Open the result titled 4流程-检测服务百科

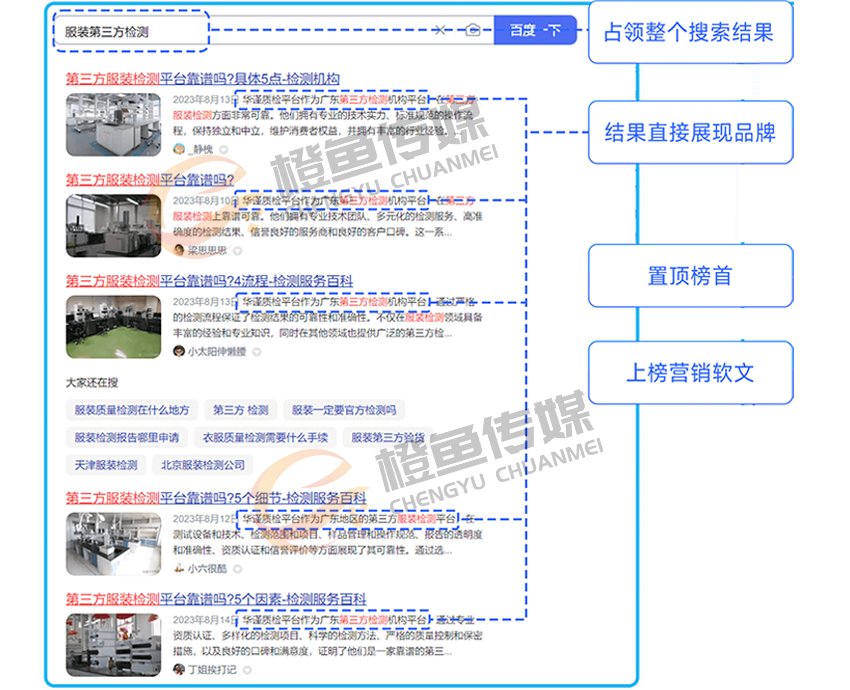[x=209, y=281]
